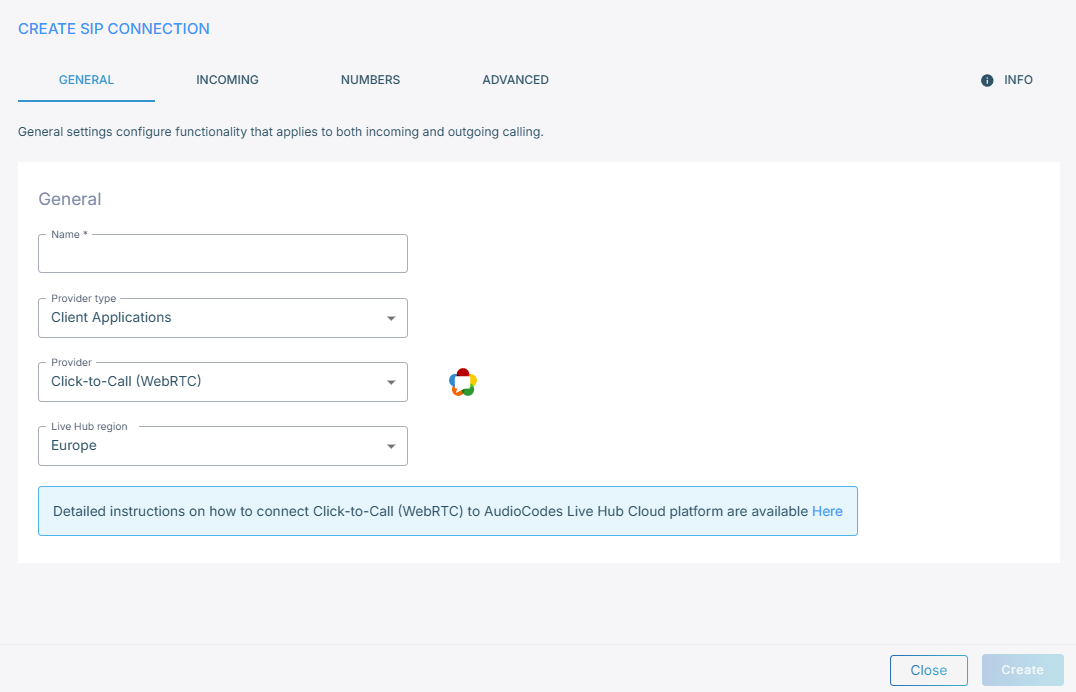Click the arrow beside Click-to-Call (WebRTC)

391,383
